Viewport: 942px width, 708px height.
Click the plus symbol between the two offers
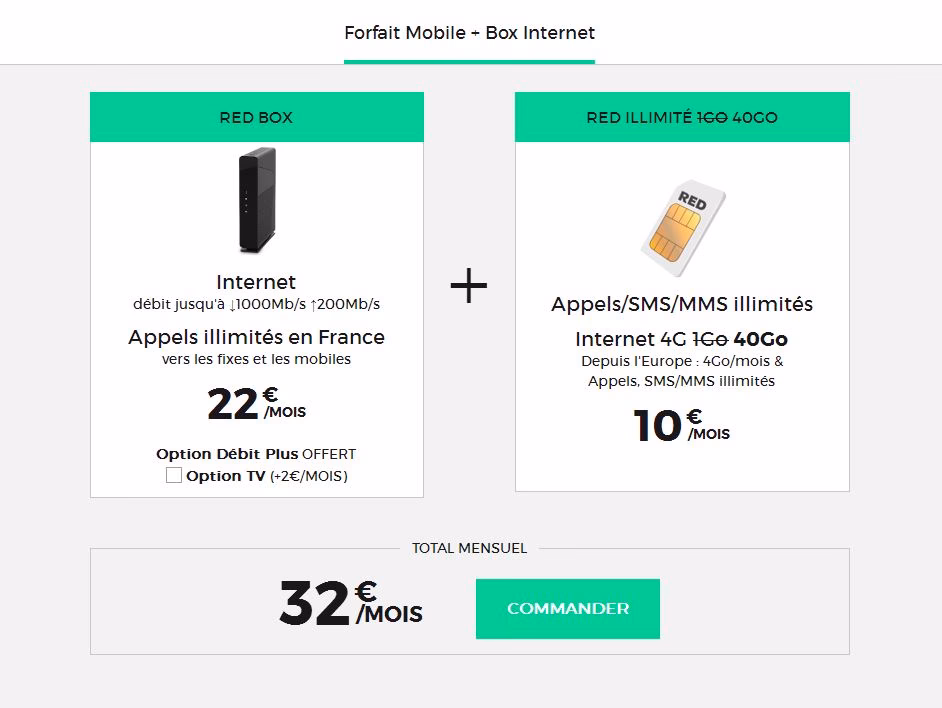pyautogui.click(x=469, y=286)
